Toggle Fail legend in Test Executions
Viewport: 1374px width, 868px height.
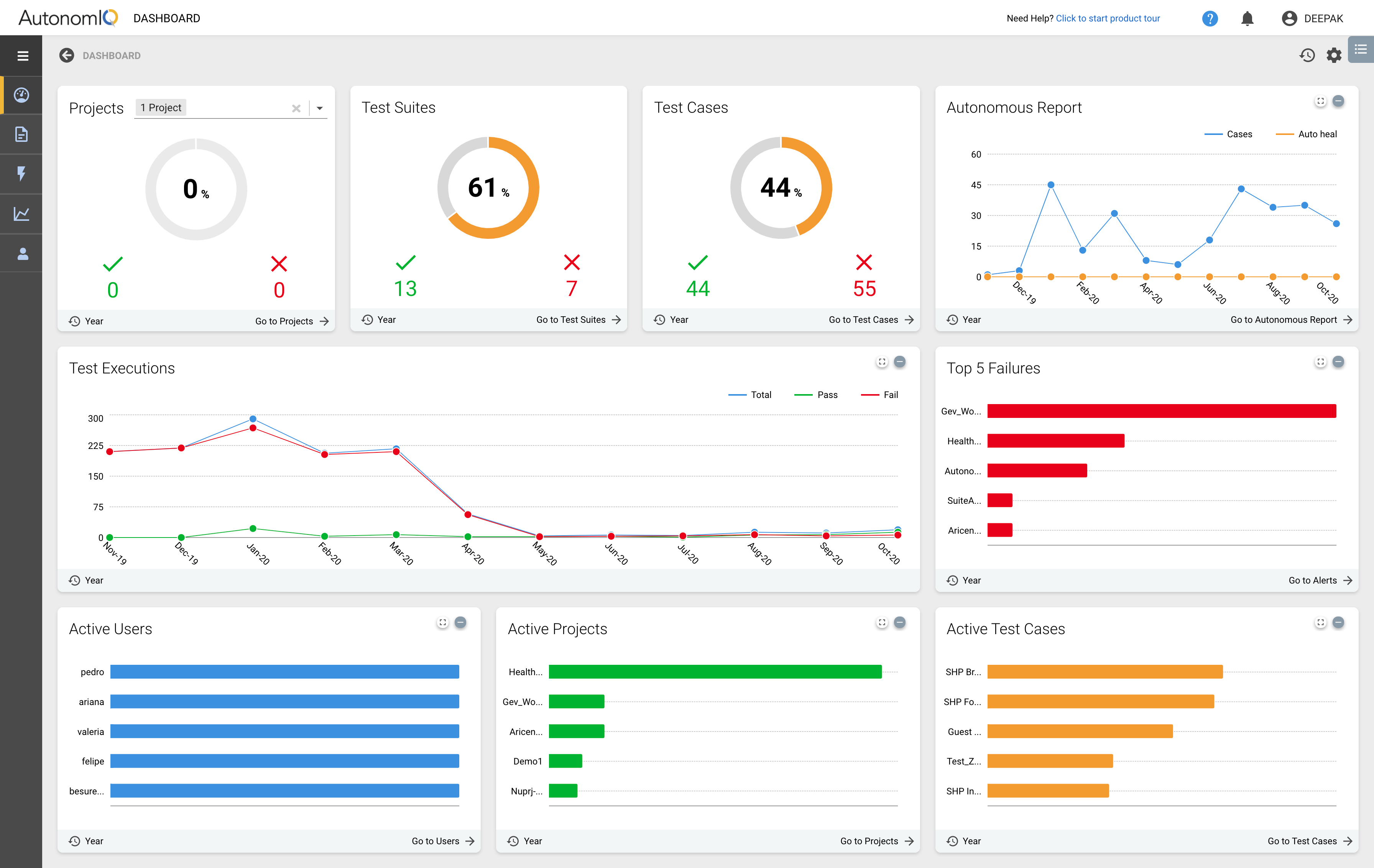pyautogui.click(x=879, y=395)
